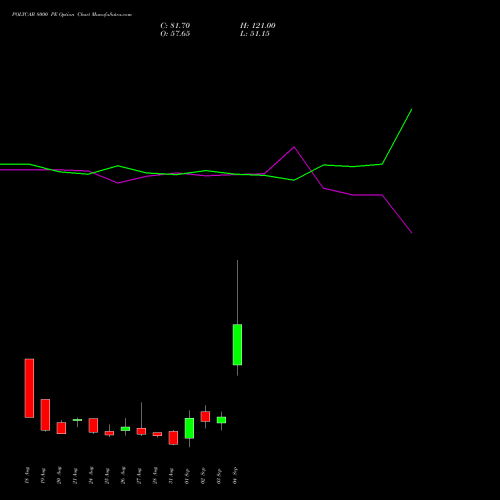The image size is (500, 500).
Task: Click the chart title text POLYCAB 8800 PE
Action: [34, 15]
